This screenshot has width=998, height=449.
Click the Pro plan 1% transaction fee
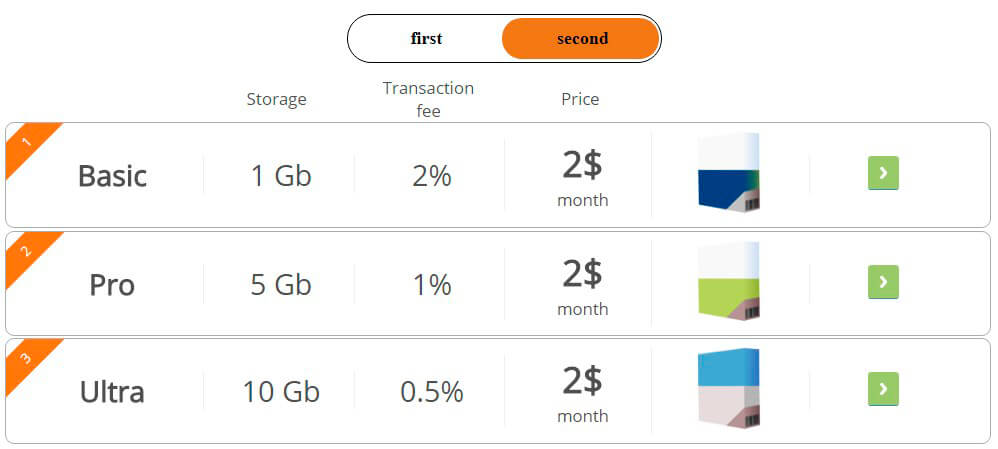(x=432, y=285)
